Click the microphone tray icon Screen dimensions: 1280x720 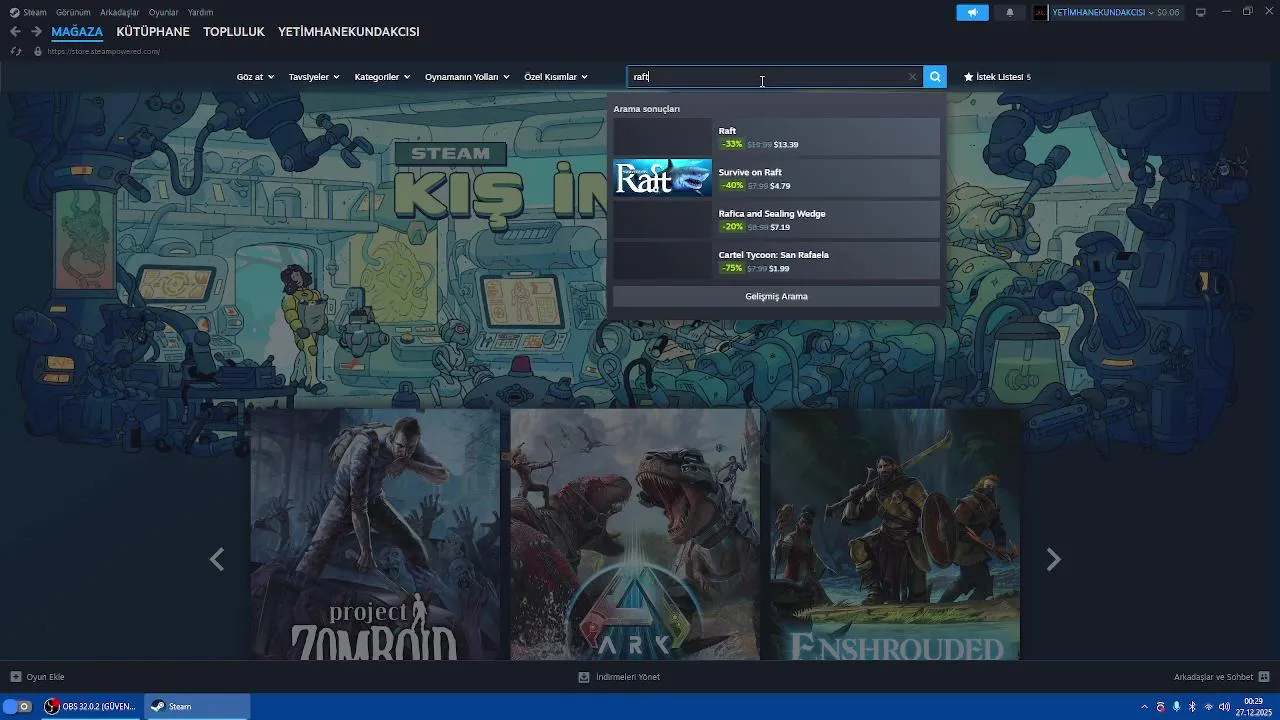(1176, 707)
